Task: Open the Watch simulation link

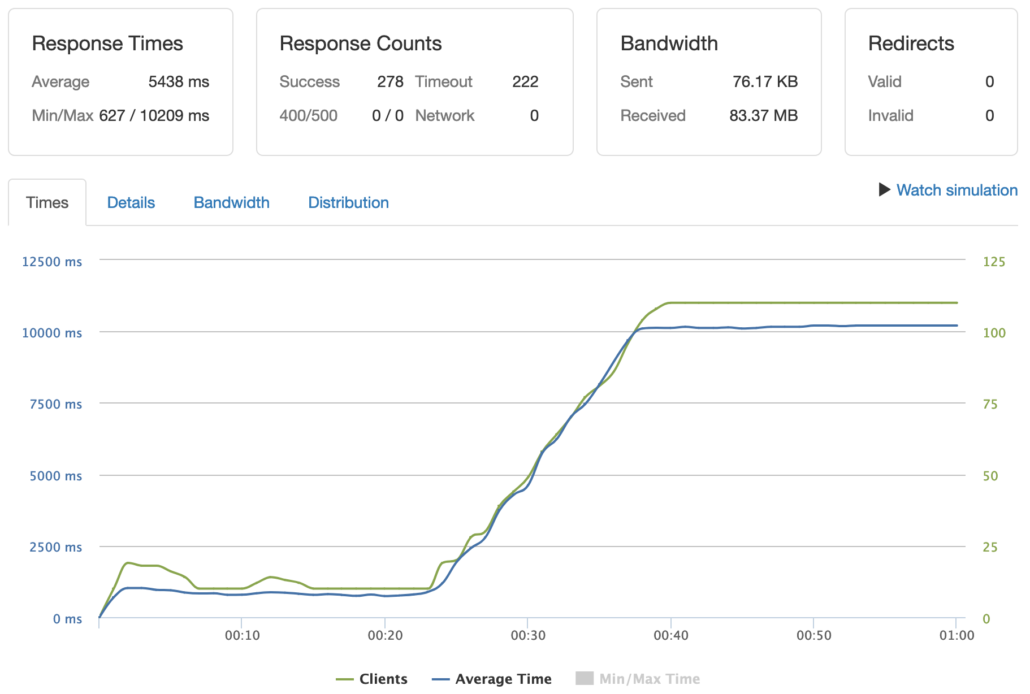Action: click(x=956, y=190)
